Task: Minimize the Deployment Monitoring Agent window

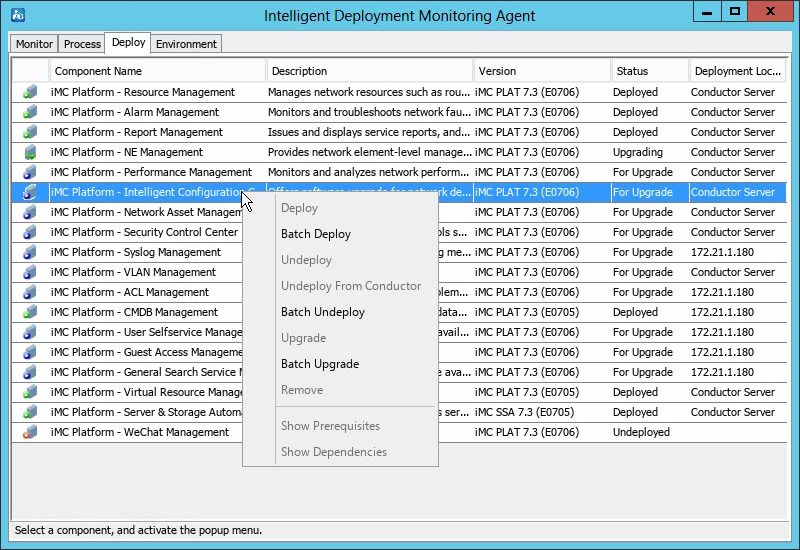Action: point(707,11)
